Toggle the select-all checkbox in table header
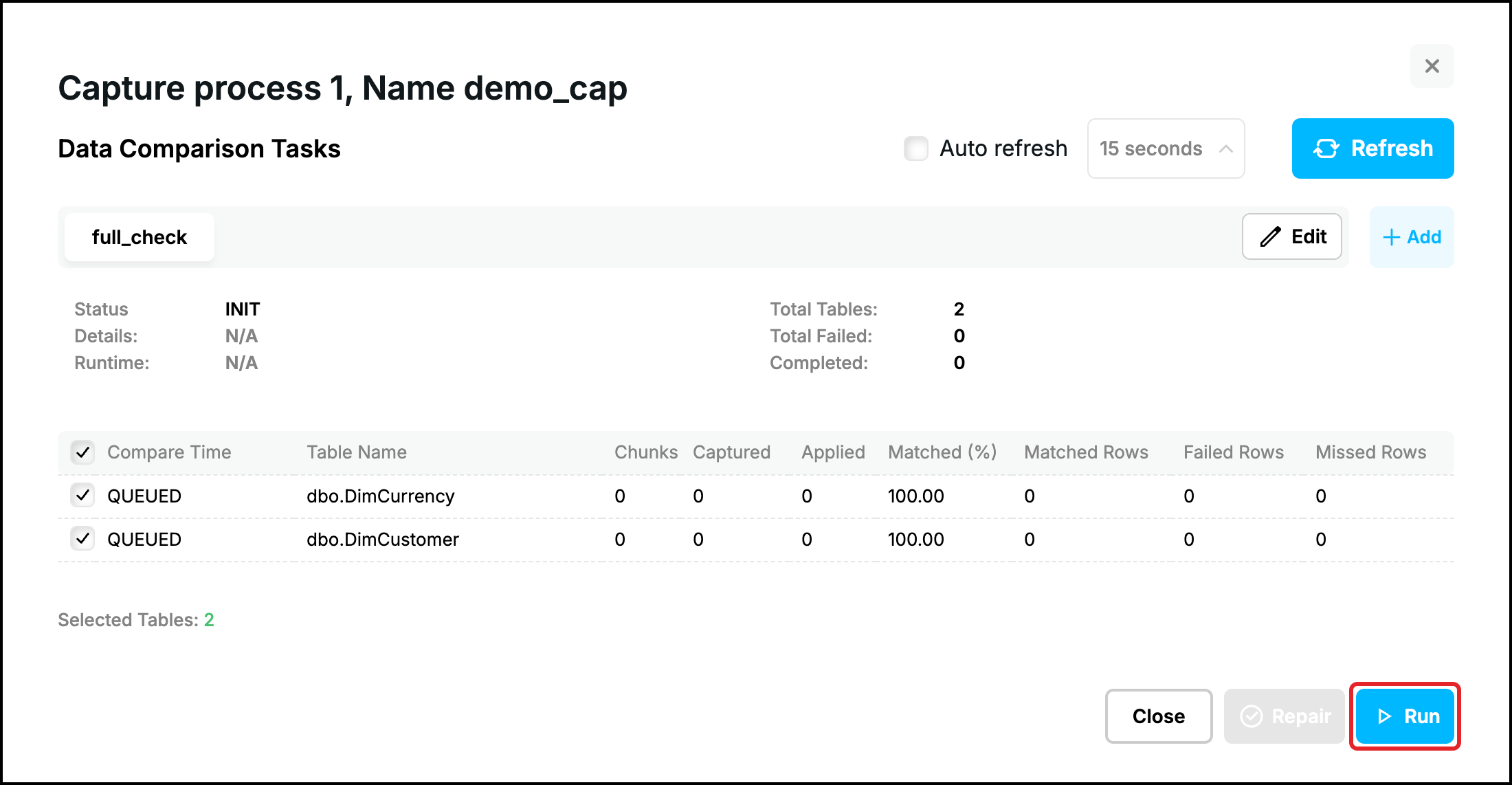Screen dimensions: 1512x785 coord(82,452)
